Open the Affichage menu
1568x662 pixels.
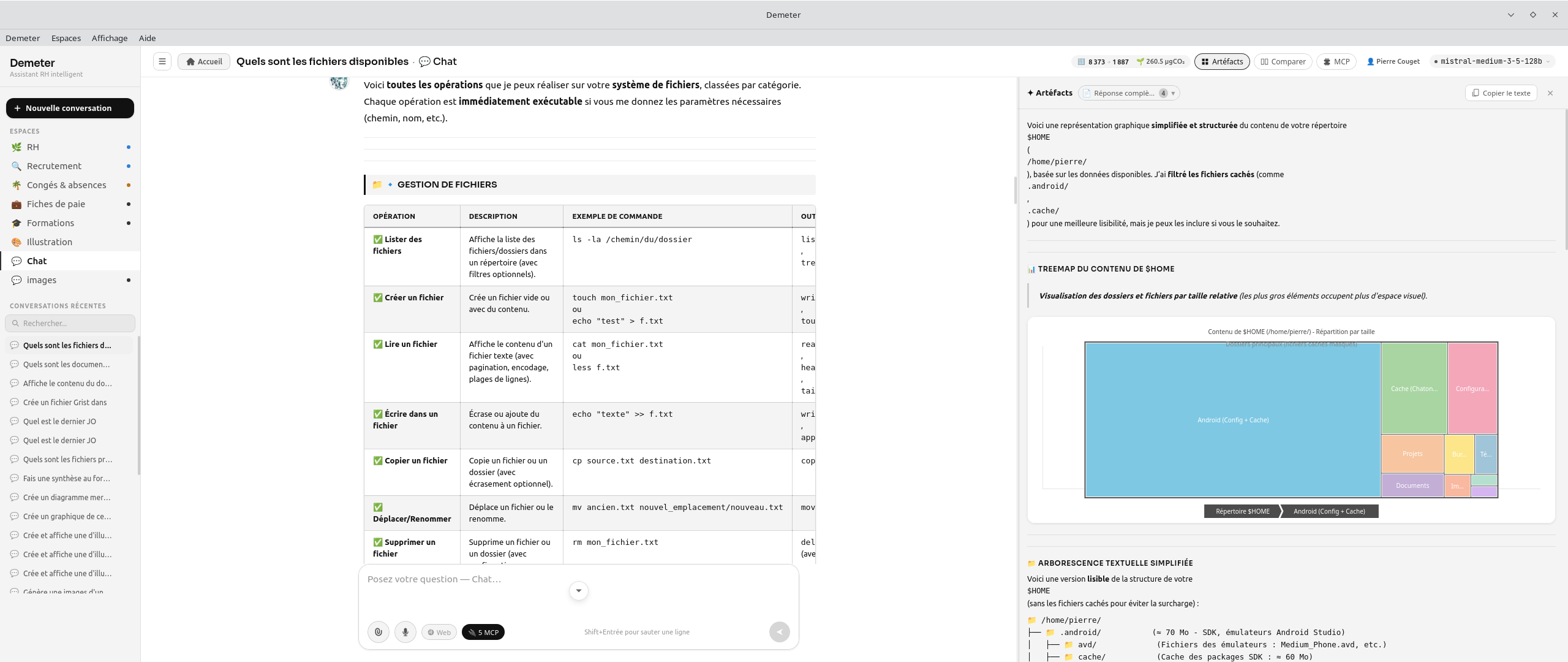click(110, 38)
